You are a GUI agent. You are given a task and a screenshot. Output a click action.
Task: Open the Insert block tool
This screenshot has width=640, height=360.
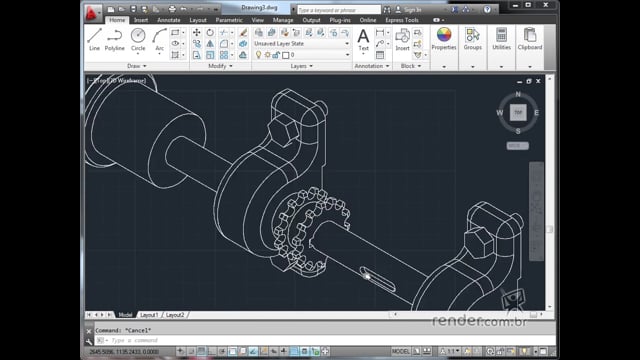402,40
